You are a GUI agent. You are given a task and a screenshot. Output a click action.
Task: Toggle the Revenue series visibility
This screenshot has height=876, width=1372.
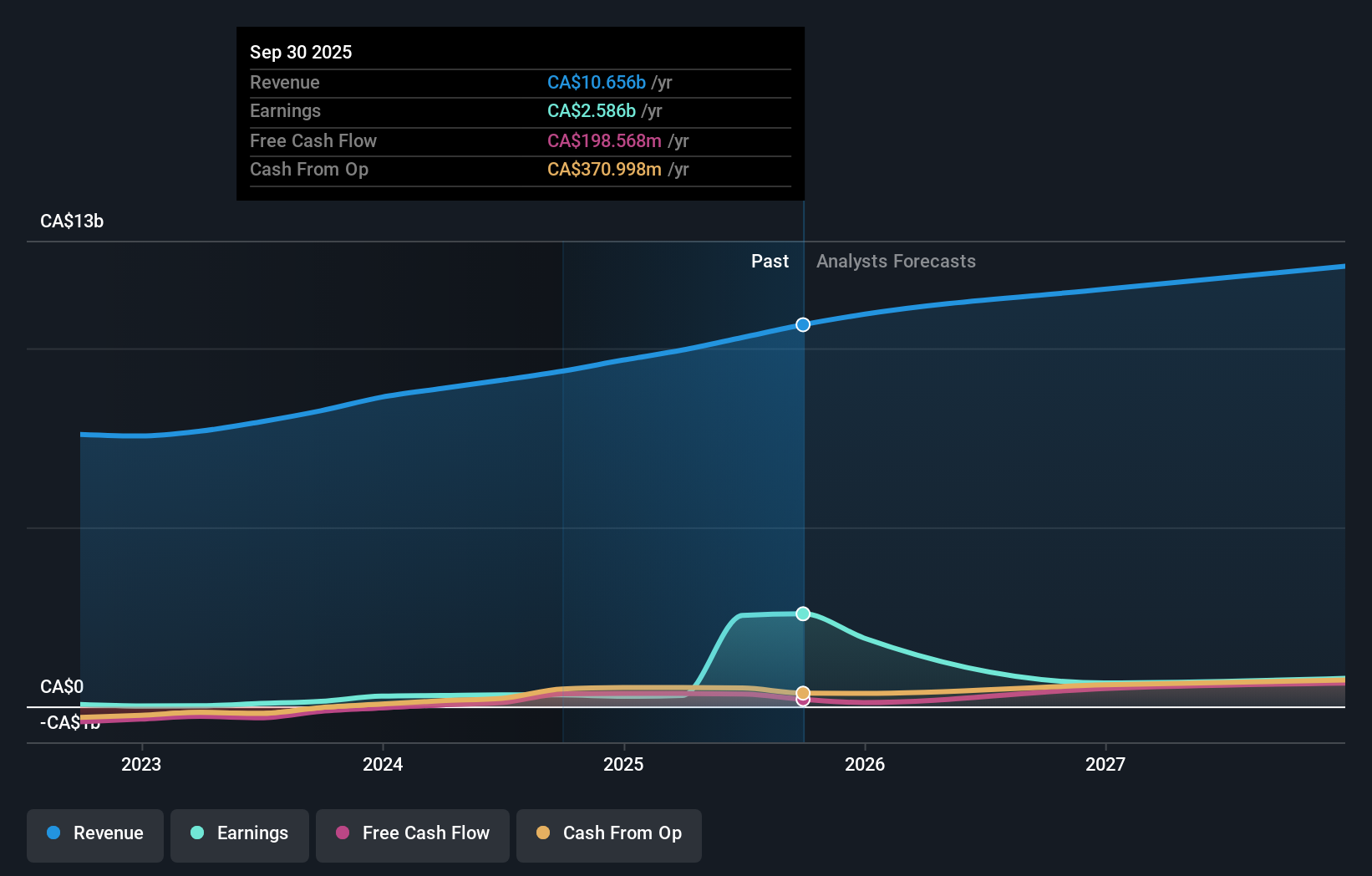[x=94, y=833]
